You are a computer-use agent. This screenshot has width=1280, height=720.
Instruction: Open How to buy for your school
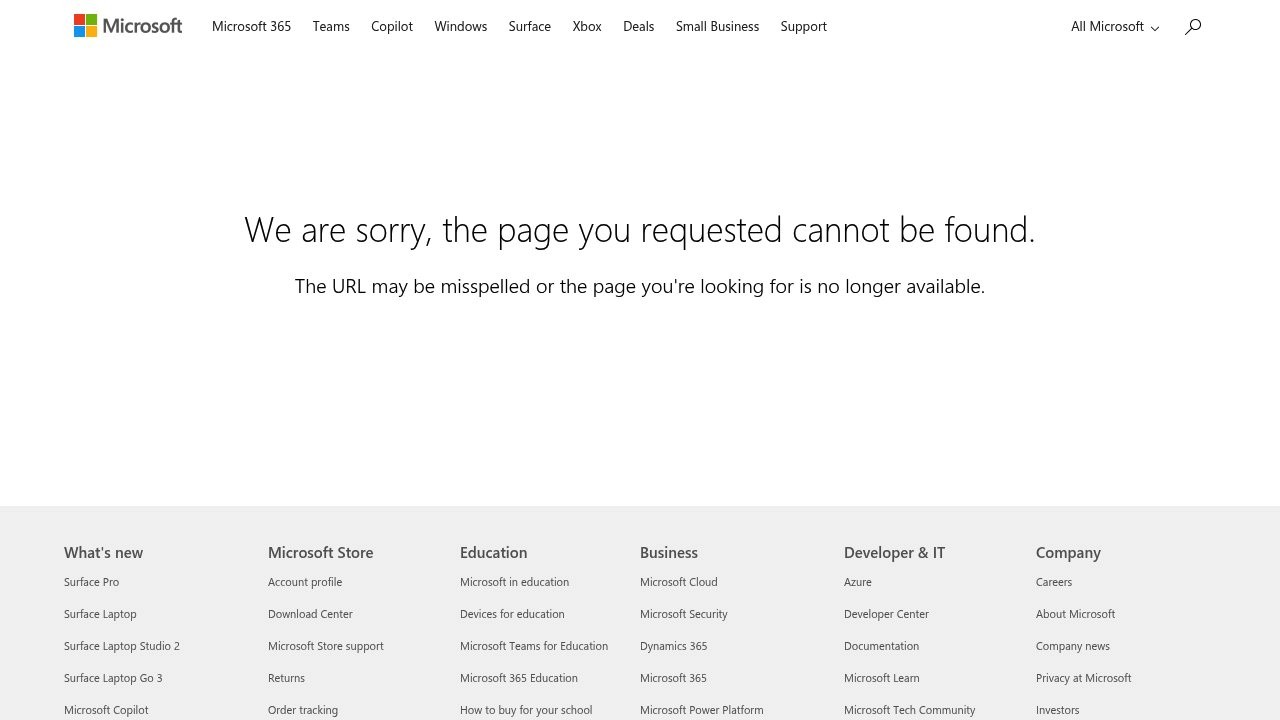coord(526,710)
